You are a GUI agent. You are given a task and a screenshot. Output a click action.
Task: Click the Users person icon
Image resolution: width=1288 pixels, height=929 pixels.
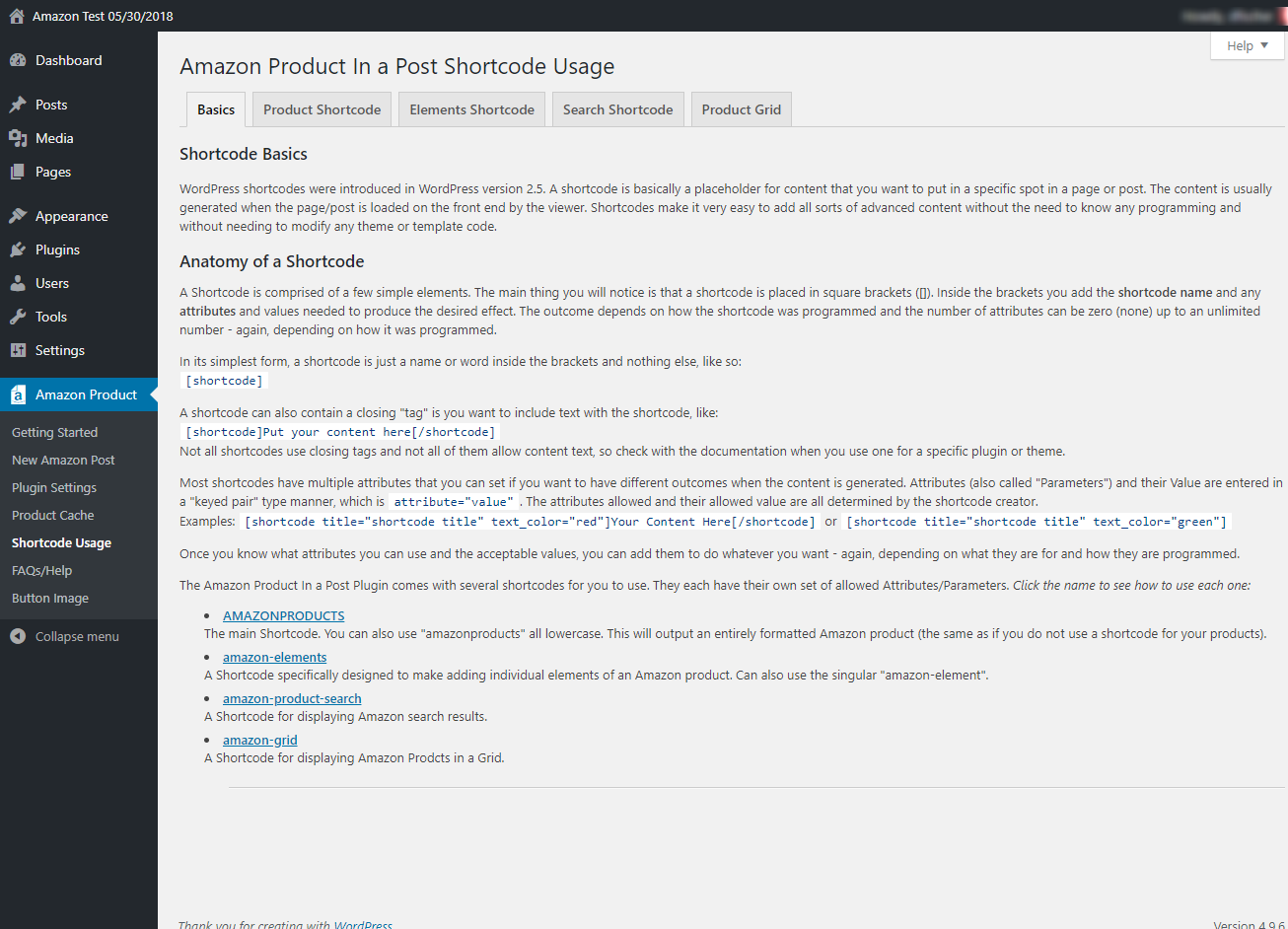click(18, 283)
